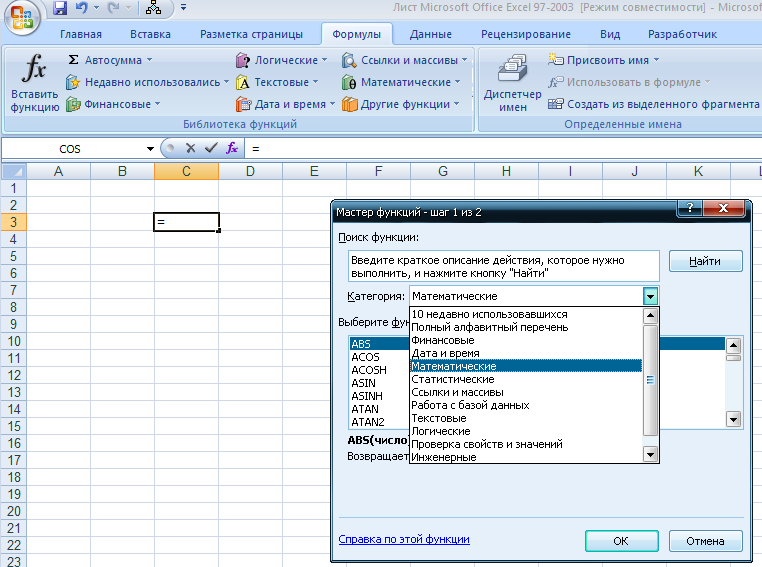This screenshot has width=762, height=567.
Task: Click the Office button logo
Action: coord(21,19)
